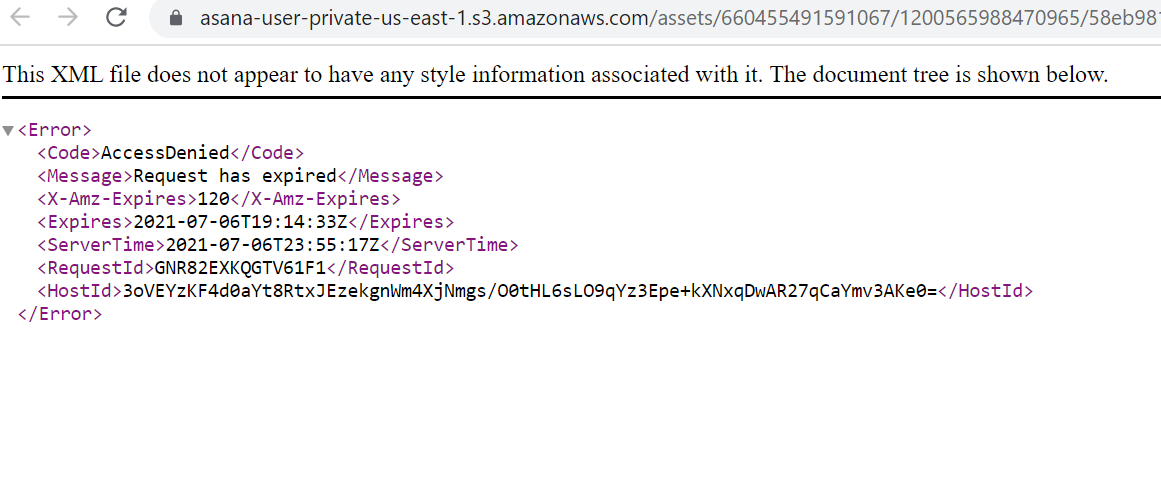Click the HostId value string
This screenshot has width=1161, height=484.
click(x=529, y=291)
